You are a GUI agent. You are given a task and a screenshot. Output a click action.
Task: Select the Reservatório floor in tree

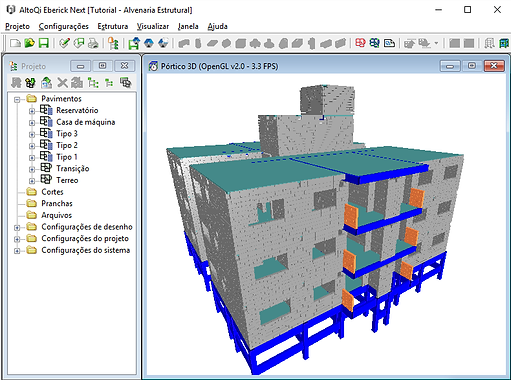point(77,110)
